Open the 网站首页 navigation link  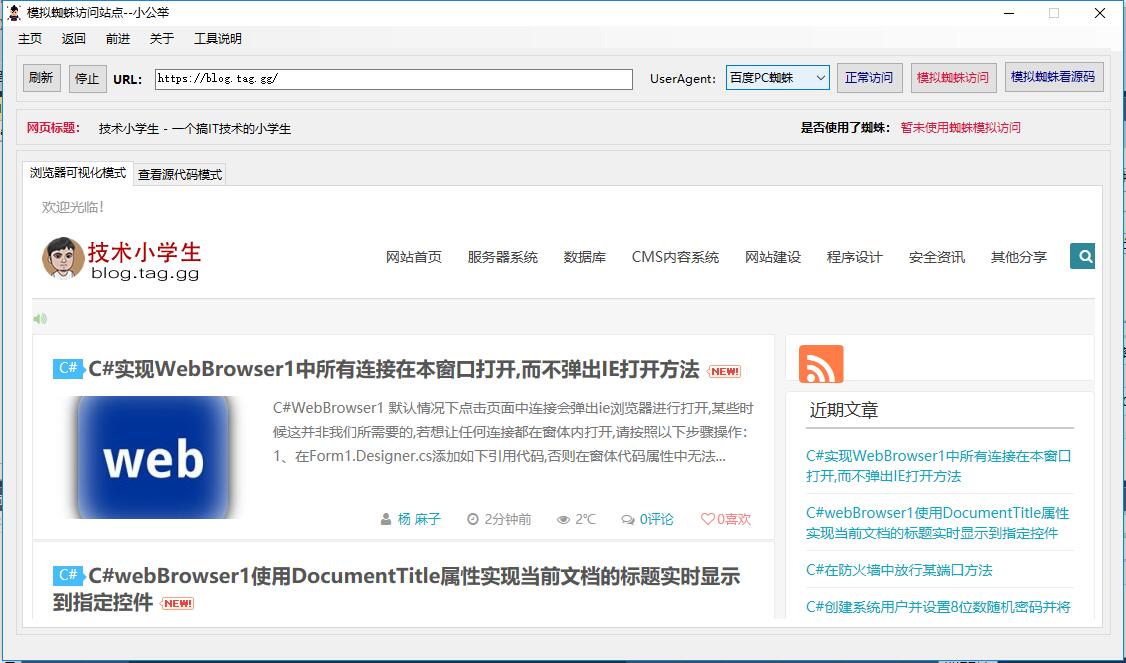point(414,256)
